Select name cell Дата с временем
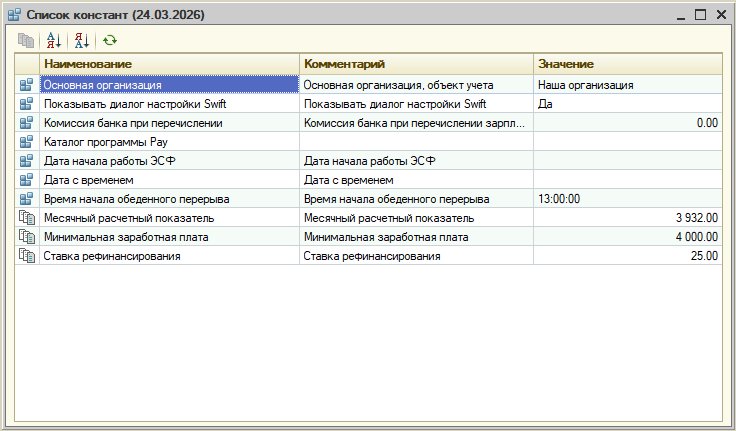The width and height of the screenshot is (736, 431). pos(169,180)
